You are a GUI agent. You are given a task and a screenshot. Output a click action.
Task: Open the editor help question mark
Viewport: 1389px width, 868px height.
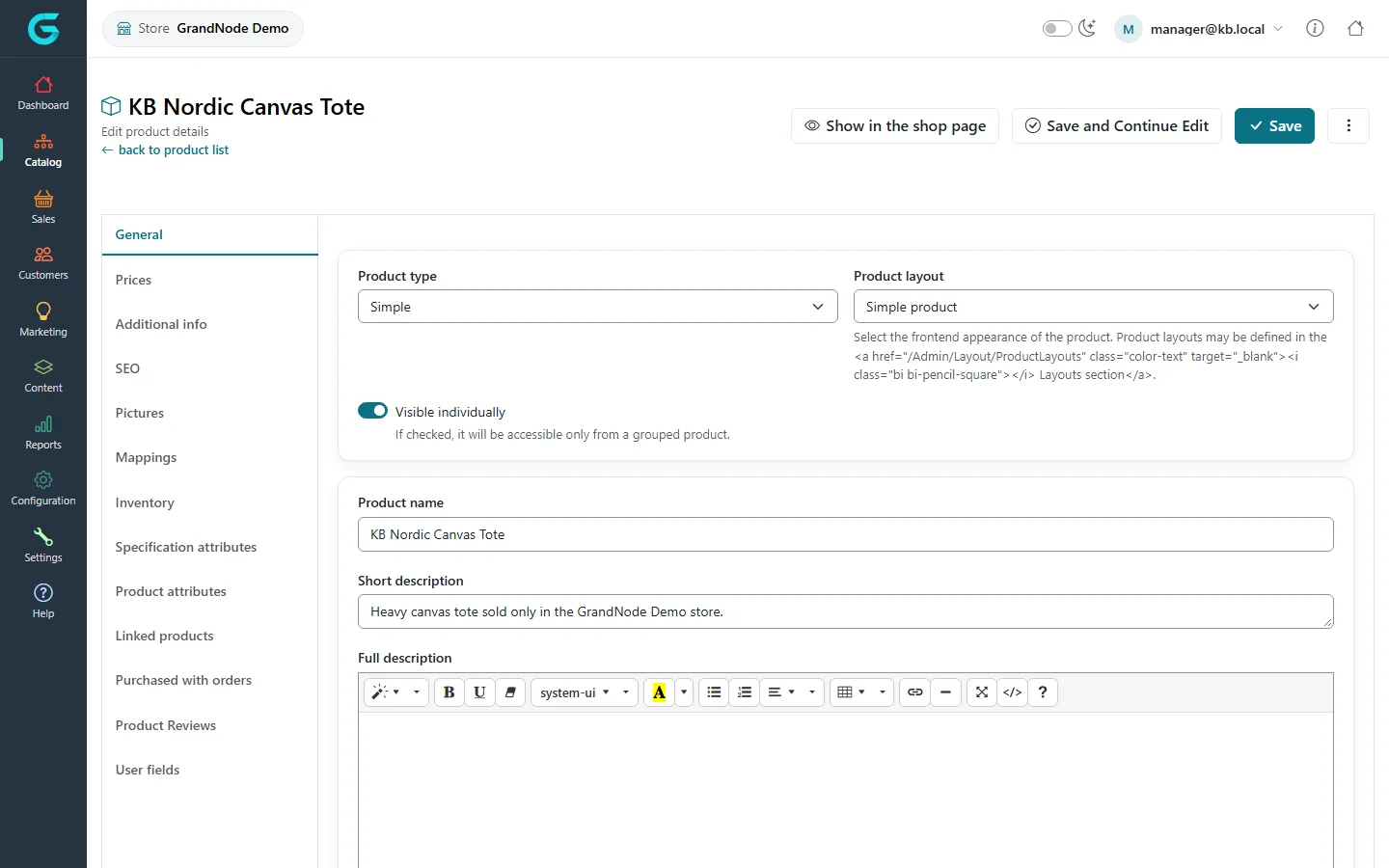click(1043, 692)
